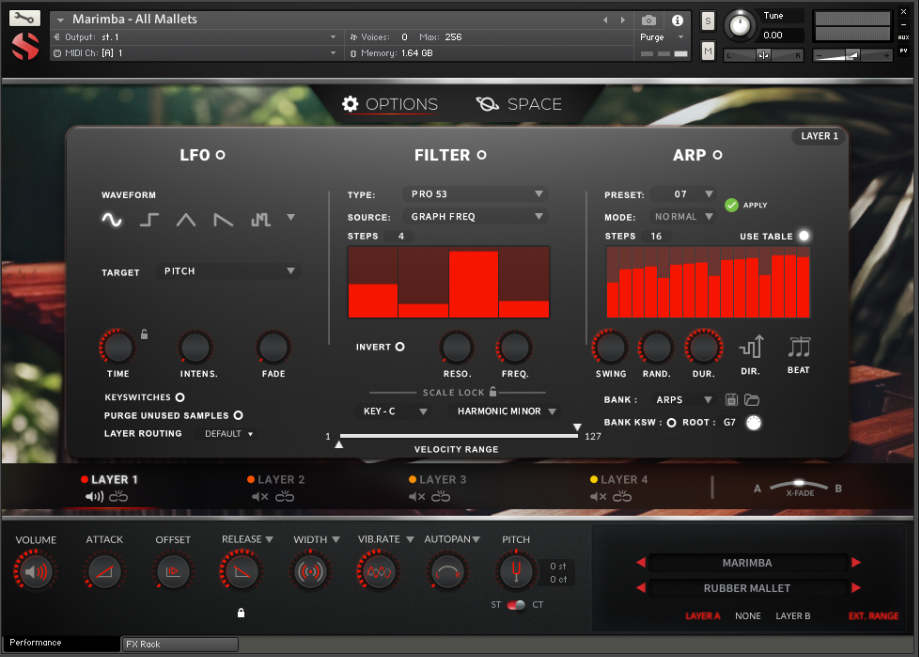Click the ARP preset APPLY button
This screenshot has width=919, height=657.
tap(732, 205)
